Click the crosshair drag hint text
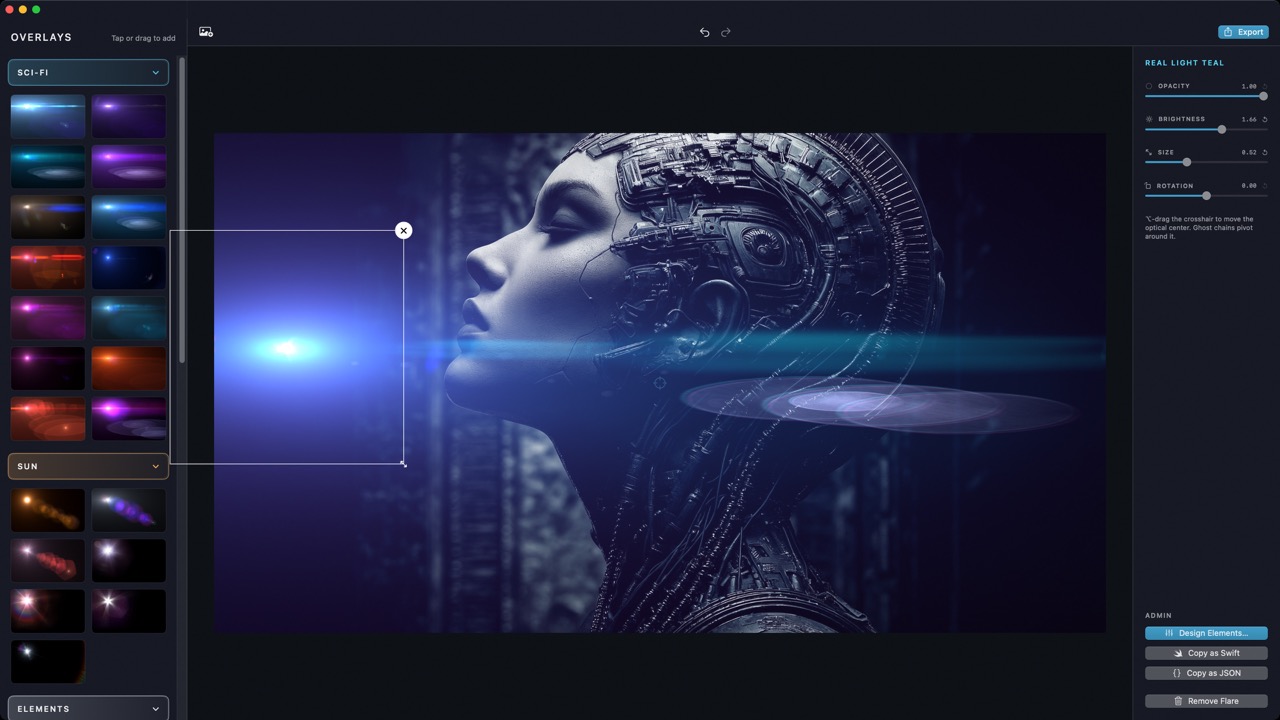 (1199, 228)
